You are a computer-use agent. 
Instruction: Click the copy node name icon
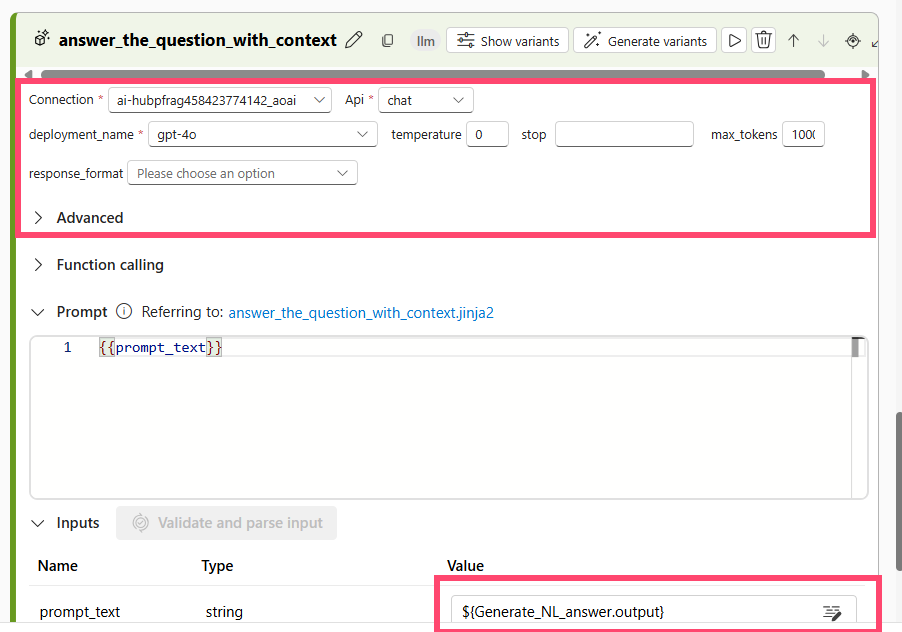coord(387,40)
